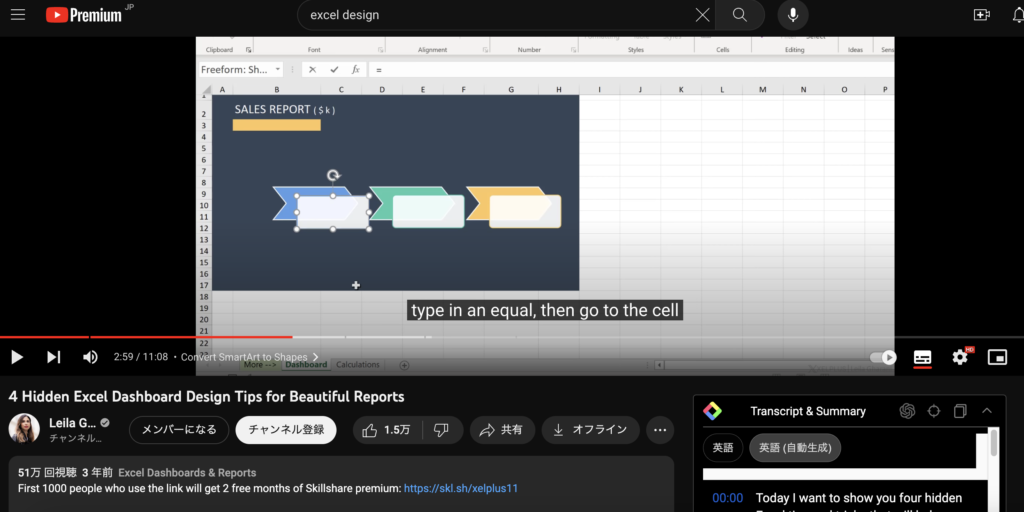1024x512 pixels.
Task: Open the hamburger guide menu
Action: [17, 15]
